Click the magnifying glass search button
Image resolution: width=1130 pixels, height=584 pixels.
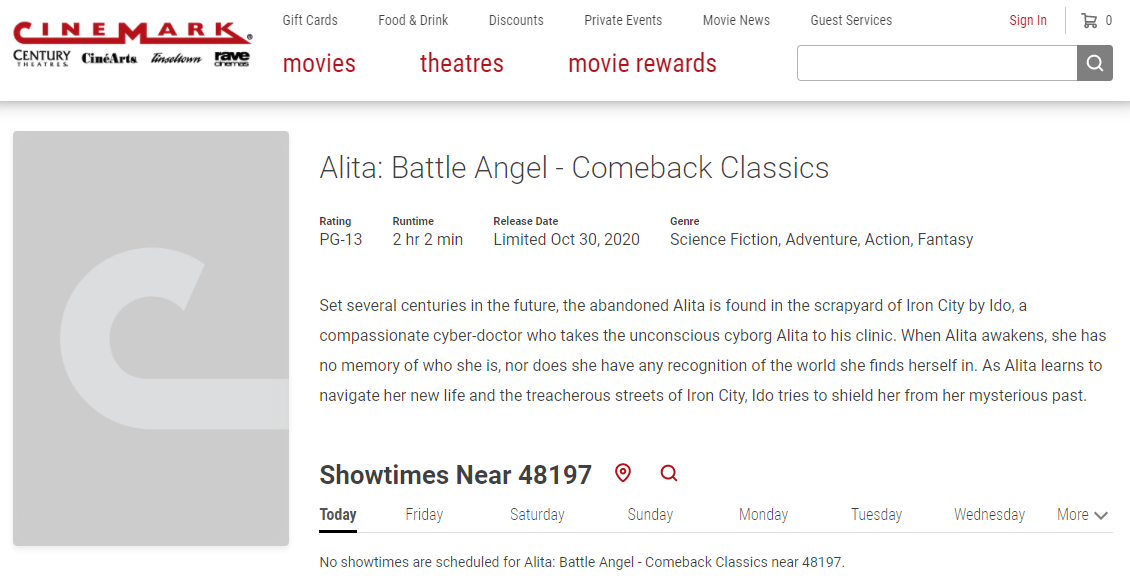coord(1095,63)
